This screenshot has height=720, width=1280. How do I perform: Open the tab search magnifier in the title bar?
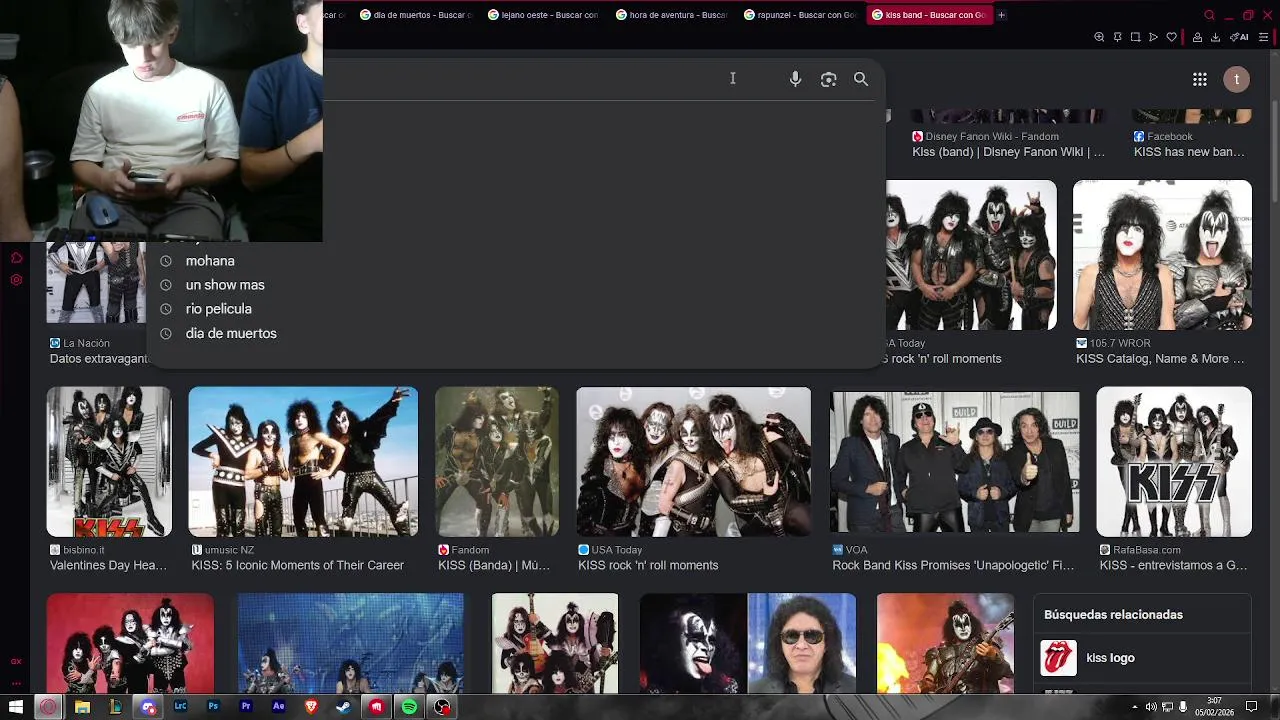[1209, 15]
